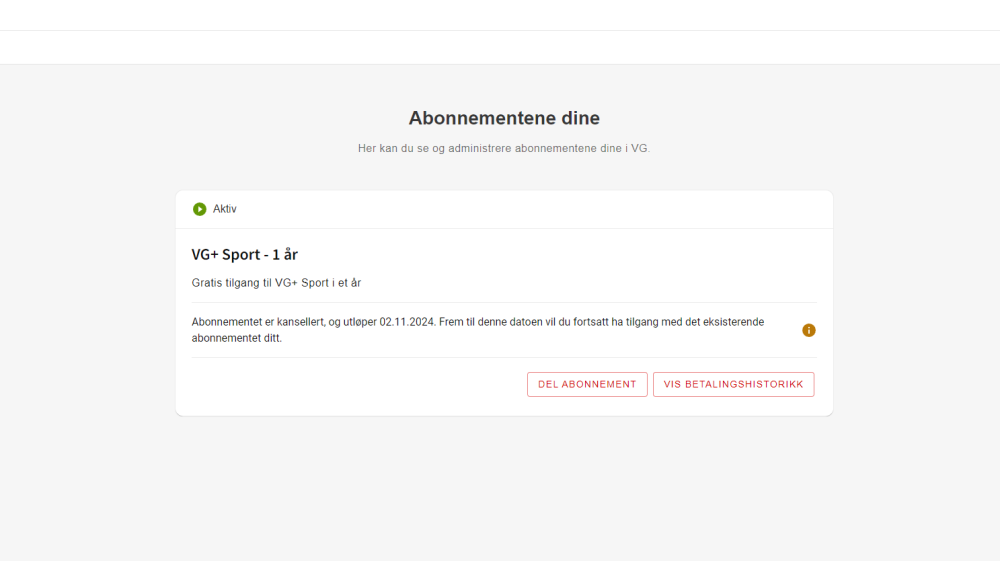Click the divider line under the Gratis tilgang text
This screenshot has height=561, width=1000.
(504, 302)
